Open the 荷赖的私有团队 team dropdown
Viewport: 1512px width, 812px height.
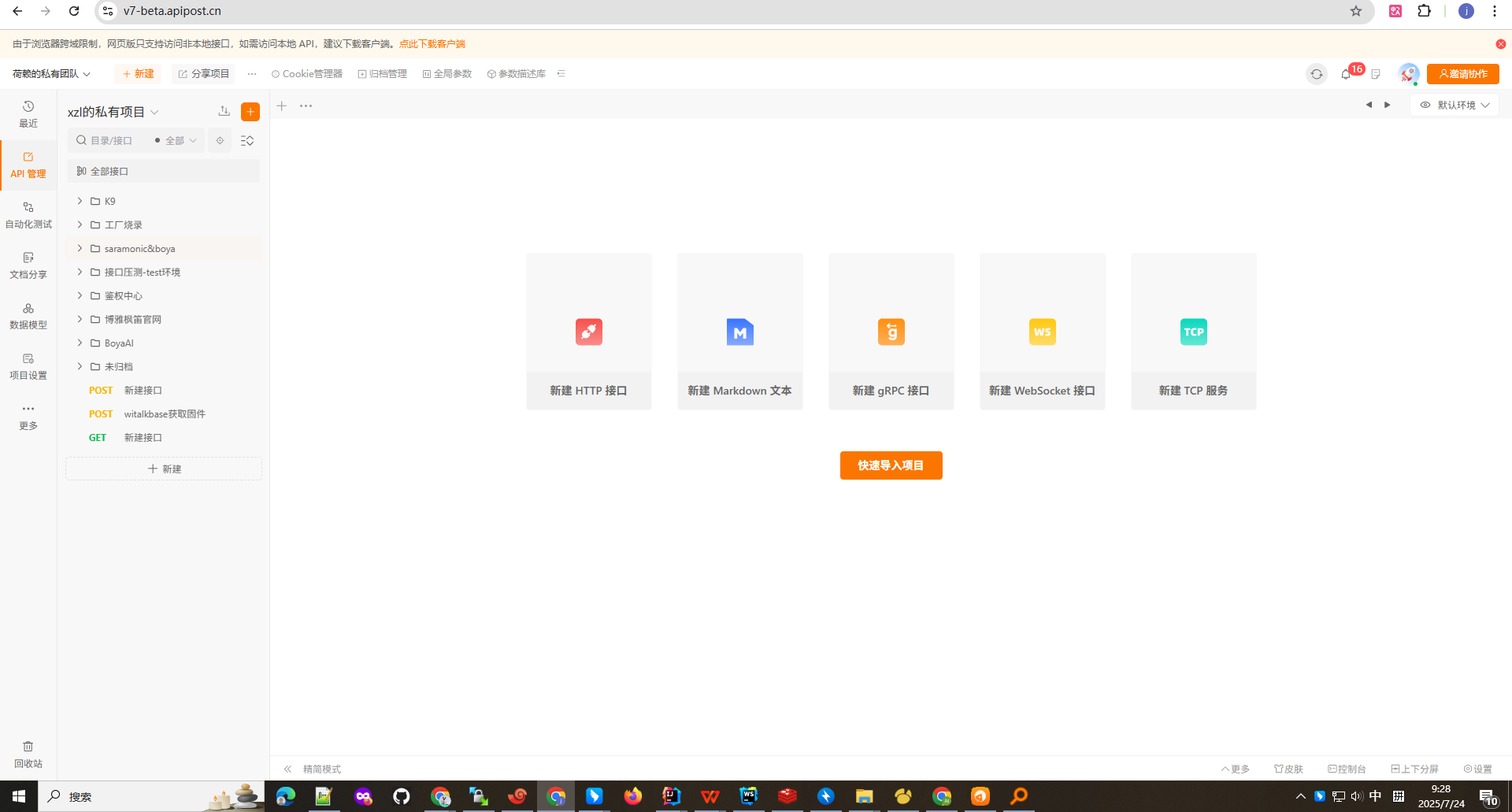click(52, 74)
